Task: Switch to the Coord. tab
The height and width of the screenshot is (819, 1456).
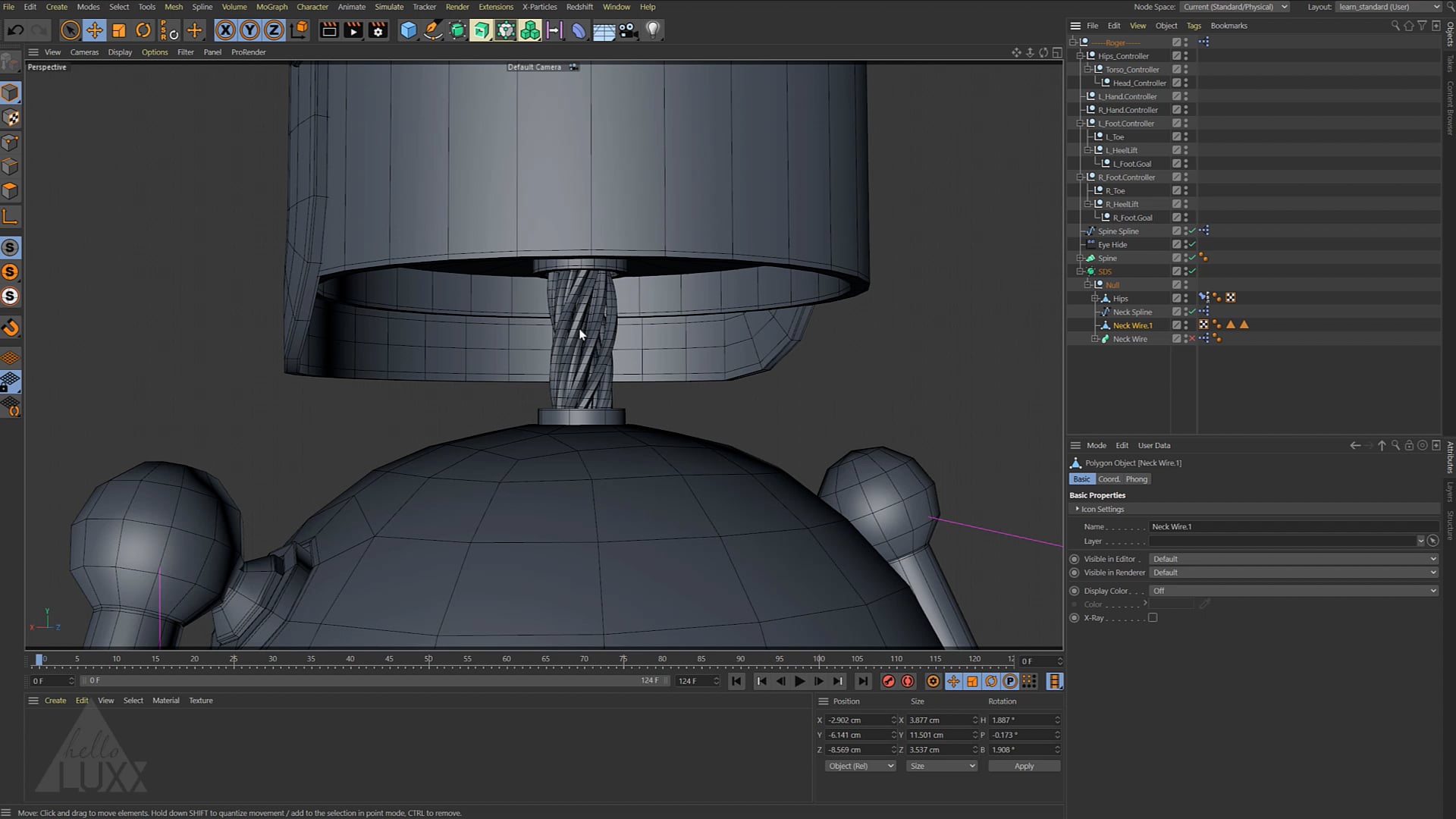Action: [x=1109, y=479]
